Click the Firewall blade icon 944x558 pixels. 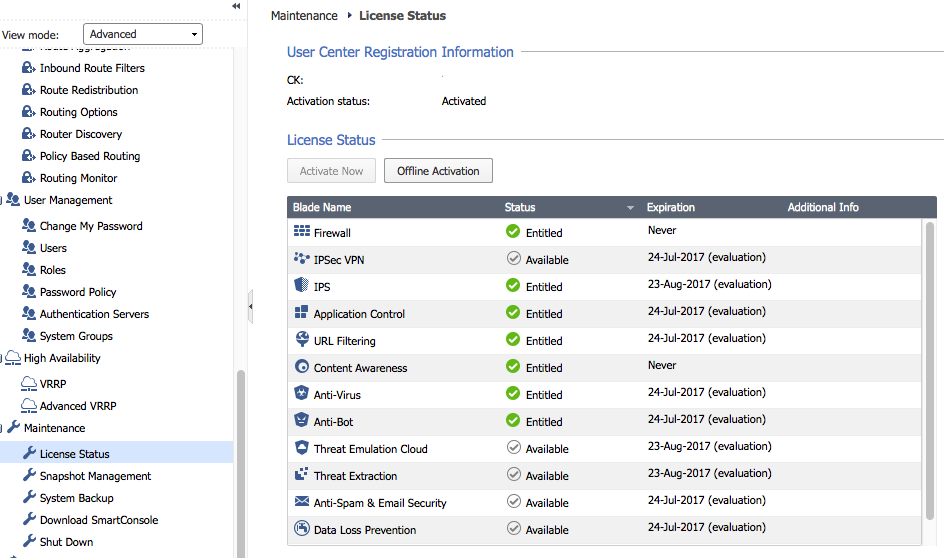tap(302, 231)
